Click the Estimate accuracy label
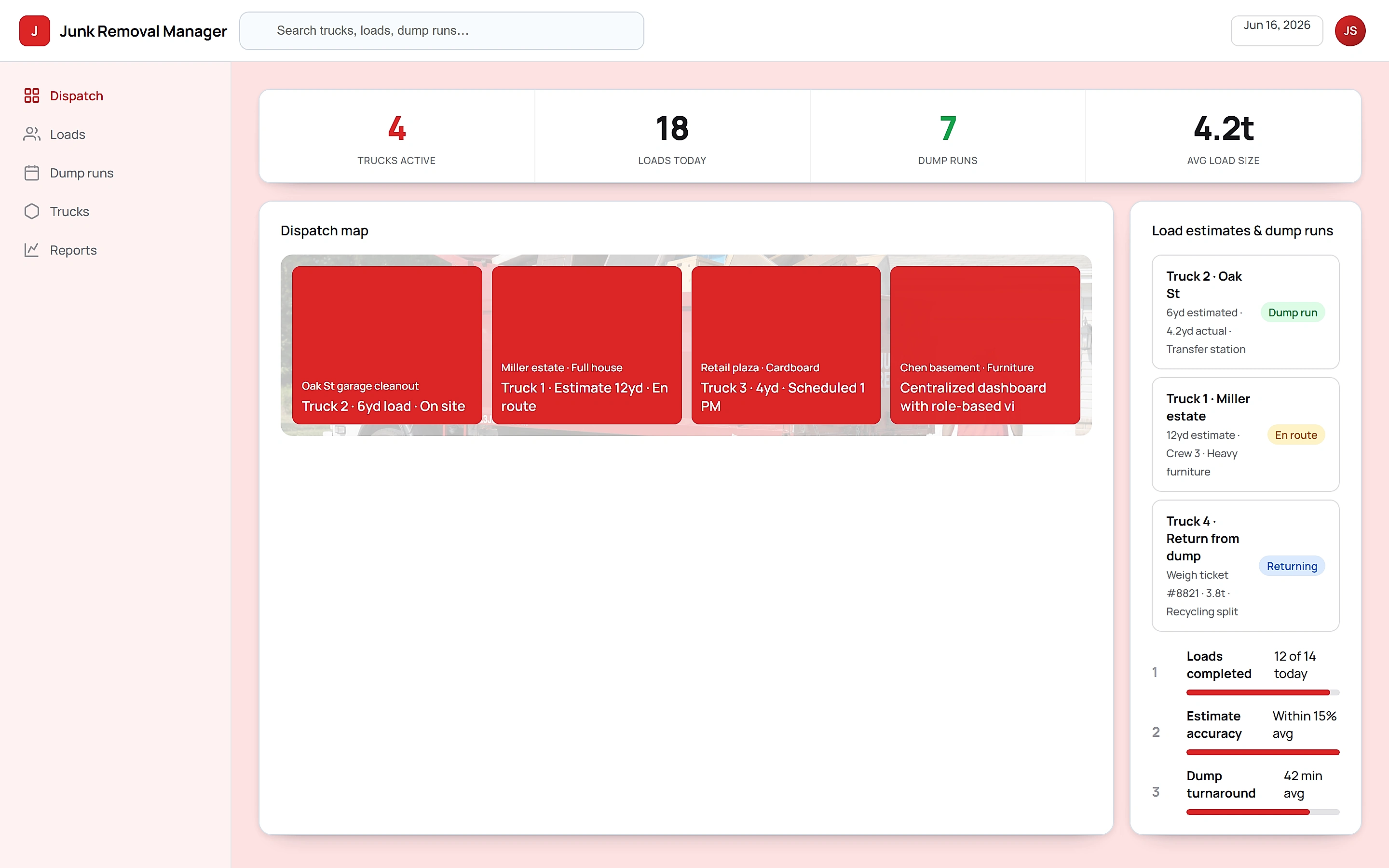The width and height of the screenshot is (1389, 868). pyautogui.click(x=1214, y=724)
